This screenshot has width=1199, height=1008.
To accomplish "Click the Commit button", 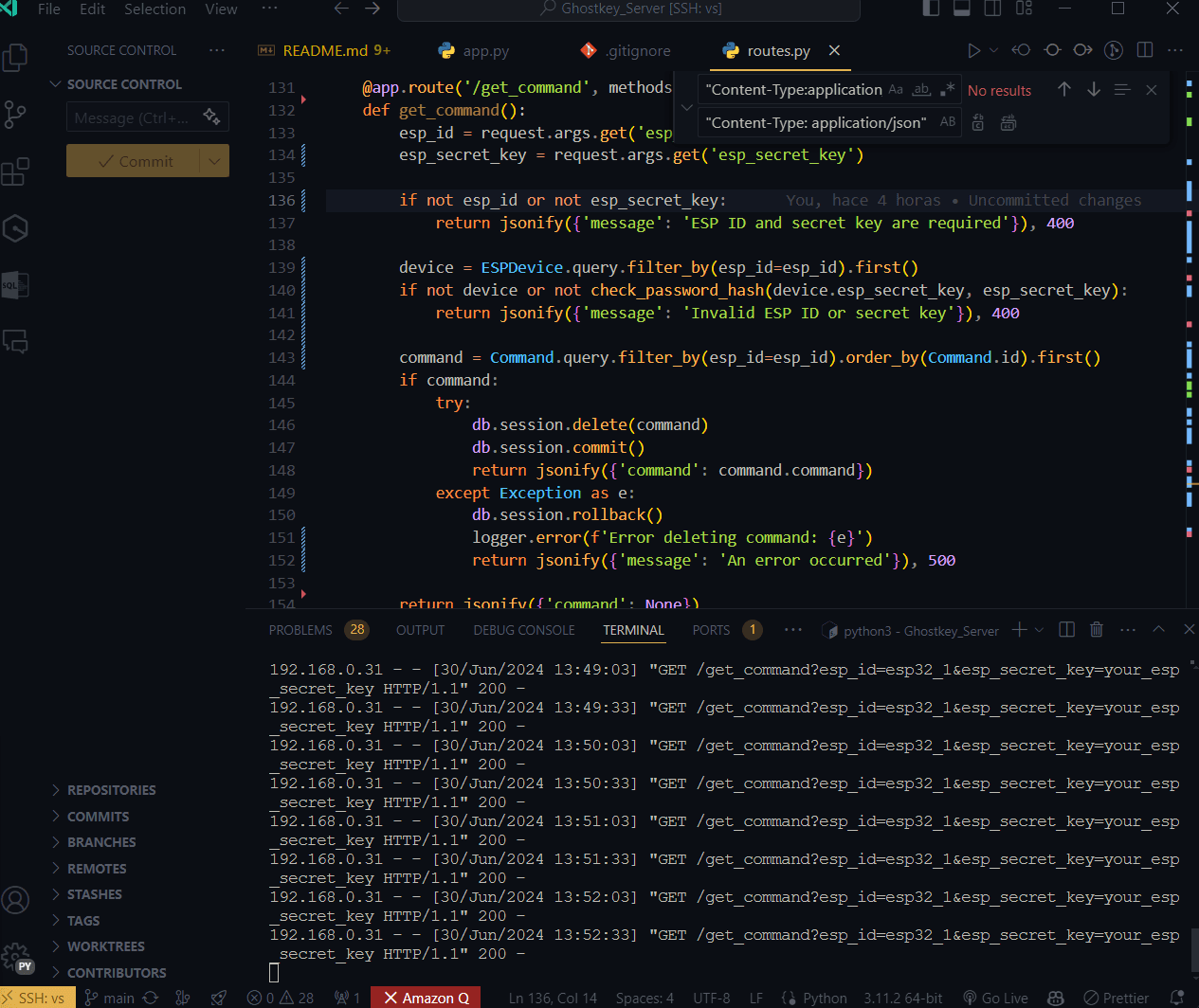I will click(x=134, y=161).
